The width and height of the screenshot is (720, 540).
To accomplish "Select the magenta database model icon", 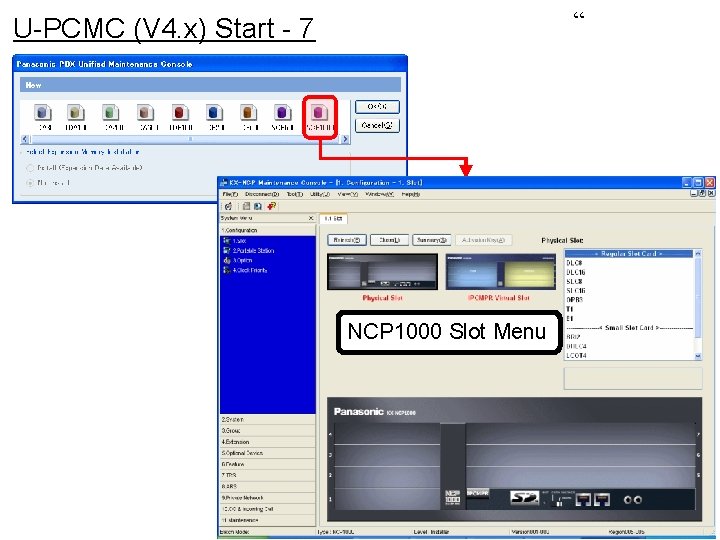I will [x=320, y=112].
